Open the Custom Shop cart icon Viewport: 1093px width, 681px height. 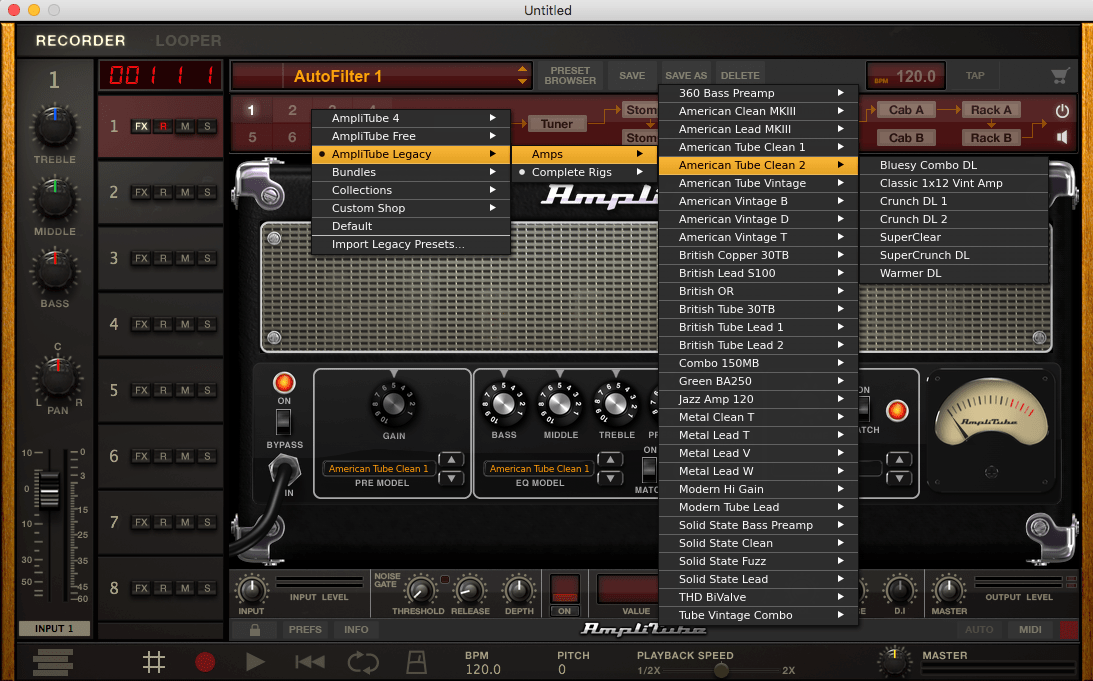click(1060, 76)
